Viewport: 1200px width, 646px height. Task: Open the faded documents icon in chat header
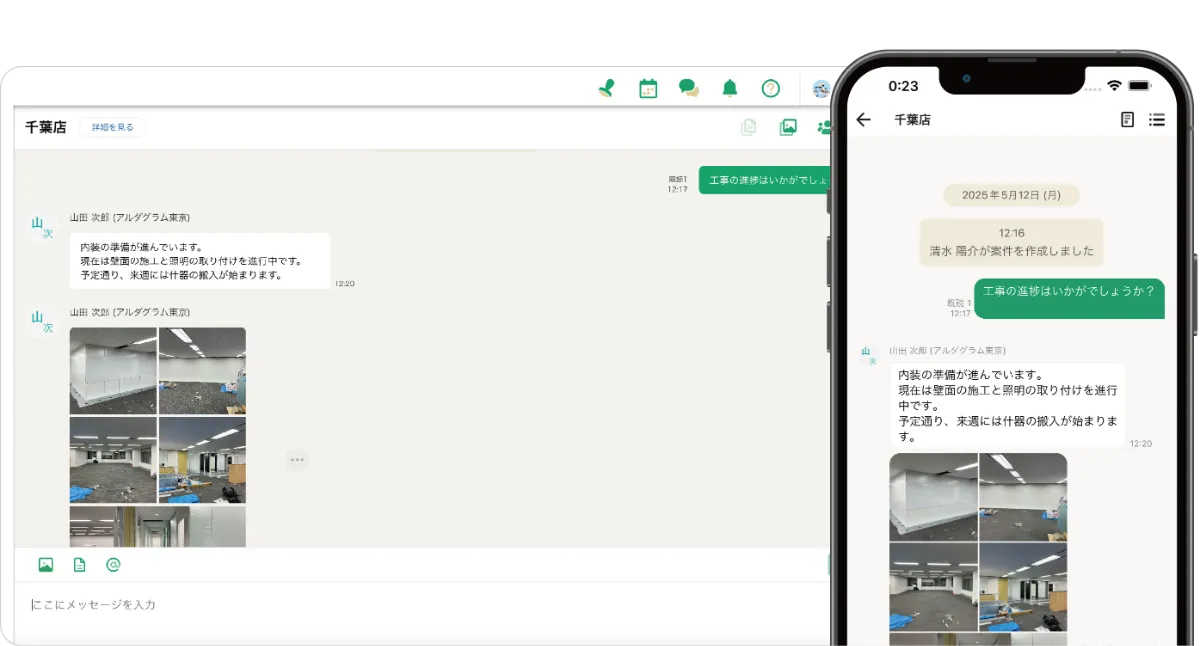tap(748, 127)
